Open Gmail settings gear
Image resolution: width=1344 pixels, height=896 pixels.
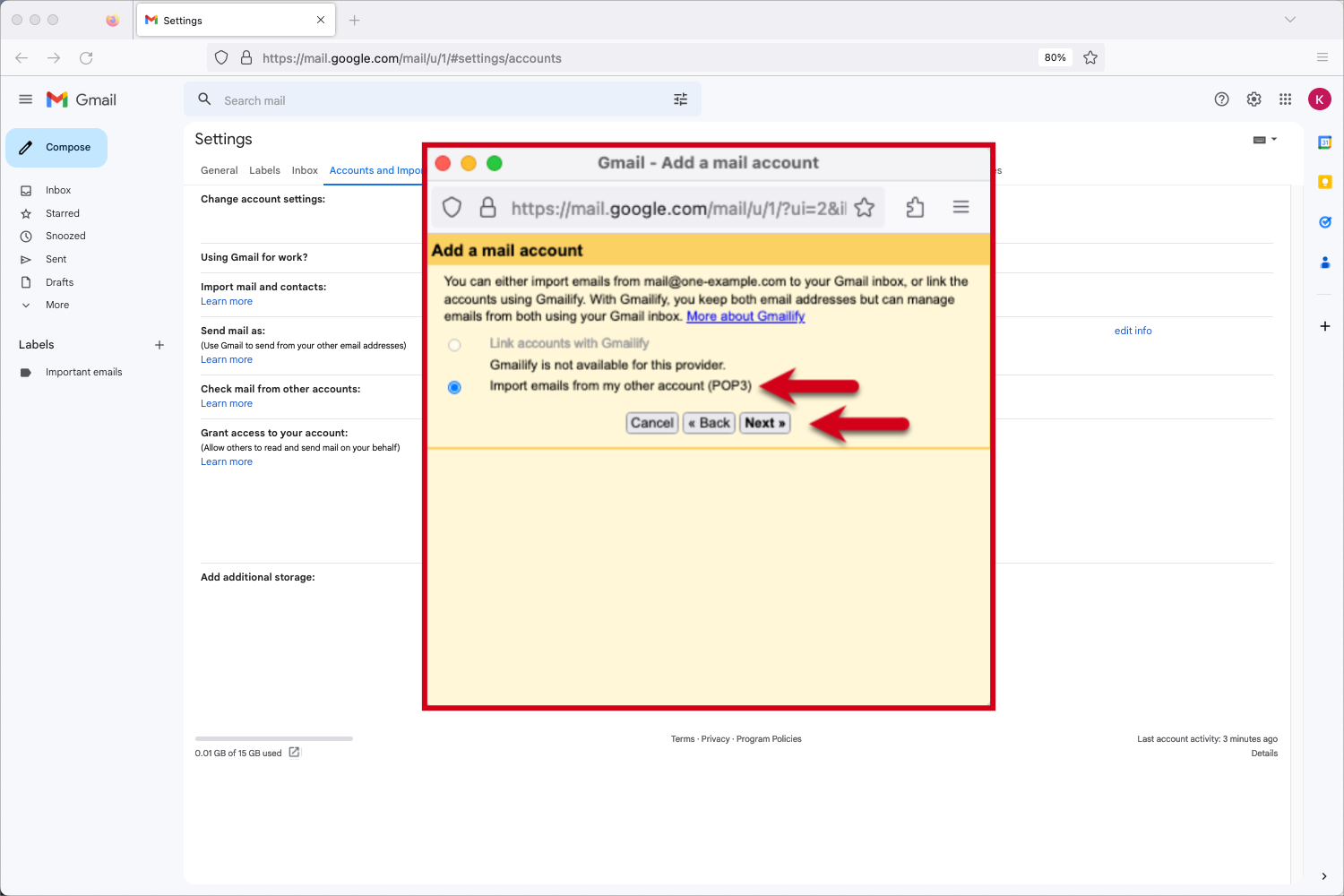point(1254,99)
